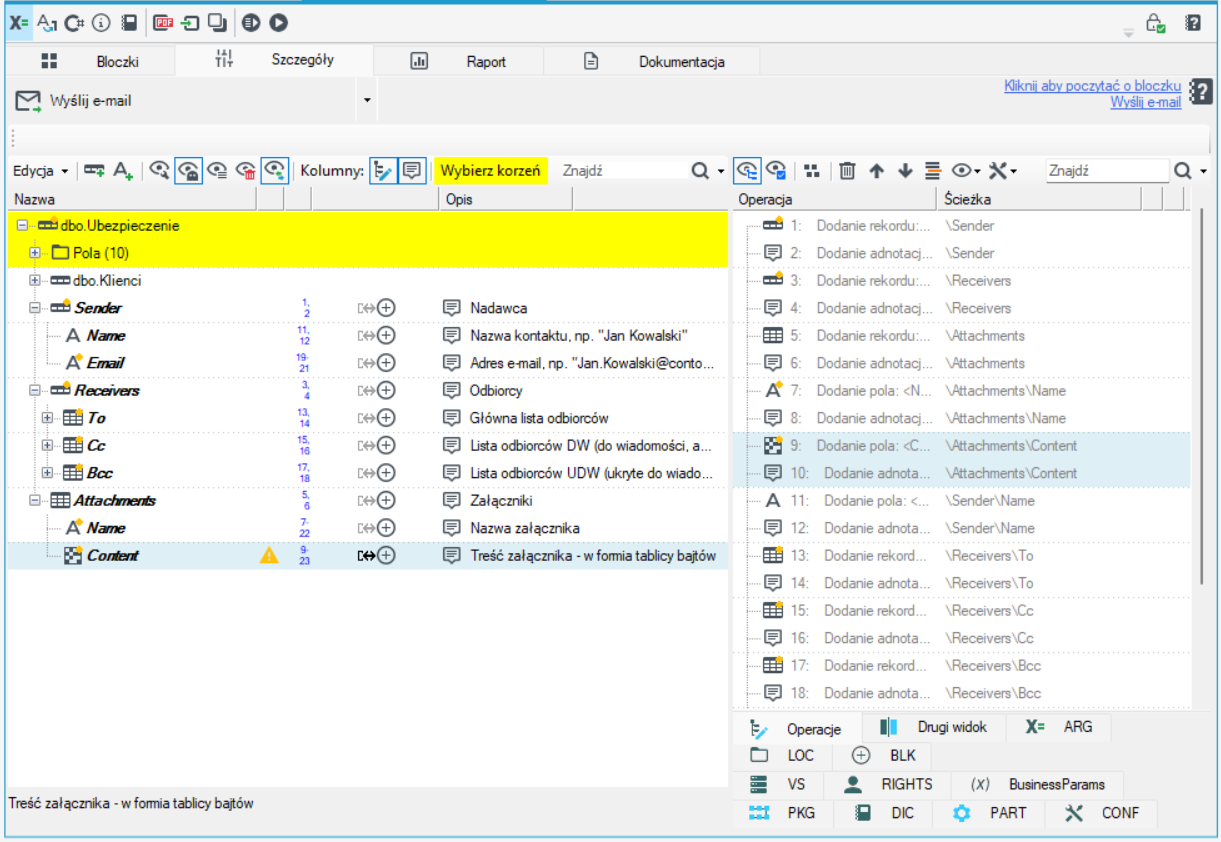Toggle the operations column button after Kolumny
Image resolution: width=1221 pixels, height=842 pixels.
[x=382, y=171]
